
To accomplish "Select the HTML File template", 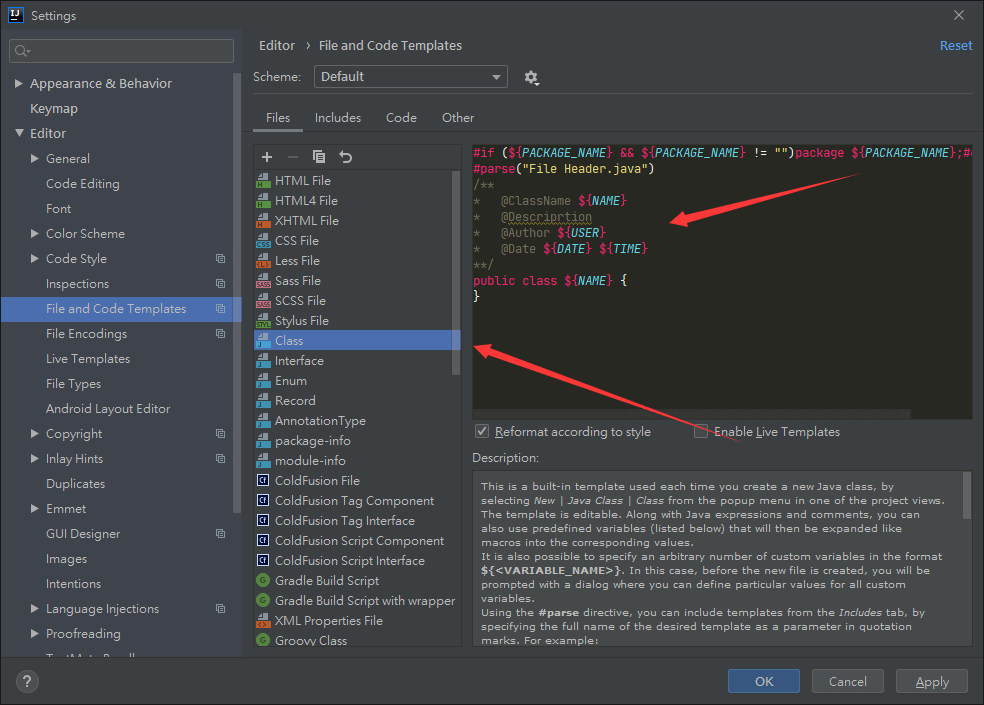I will coord(302,181).
